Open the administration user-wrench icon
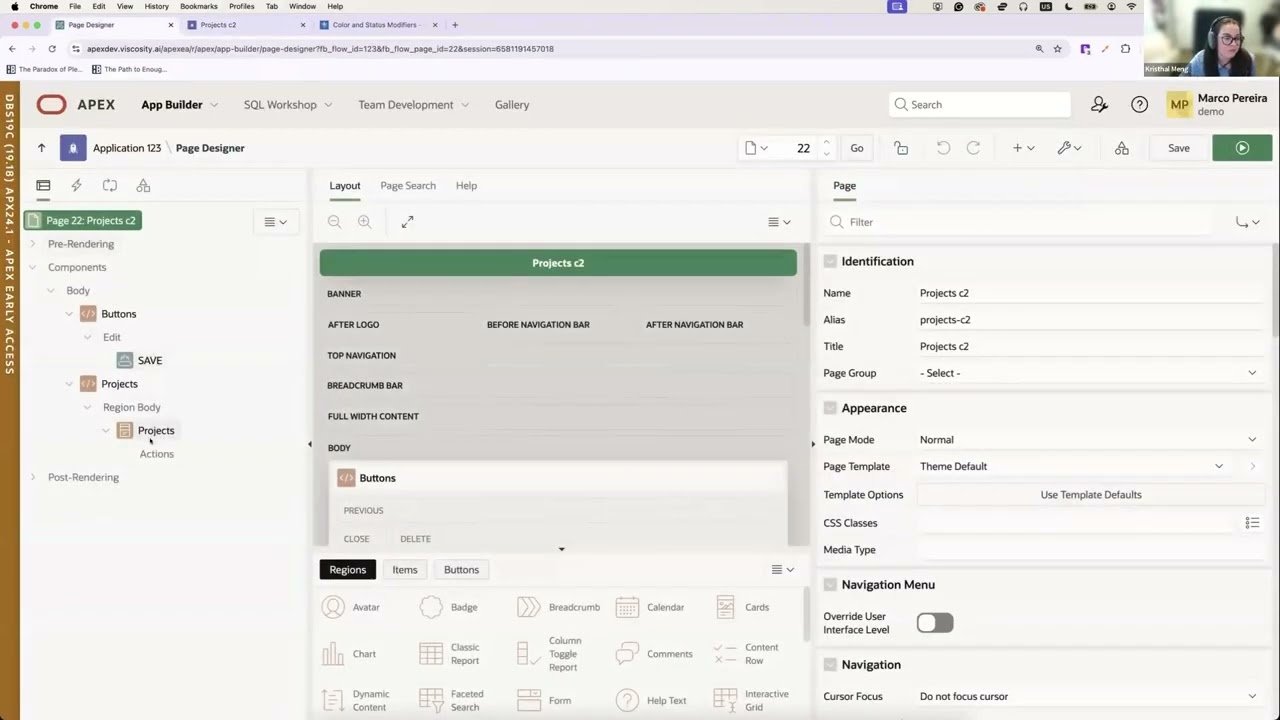 point(1099,104)
